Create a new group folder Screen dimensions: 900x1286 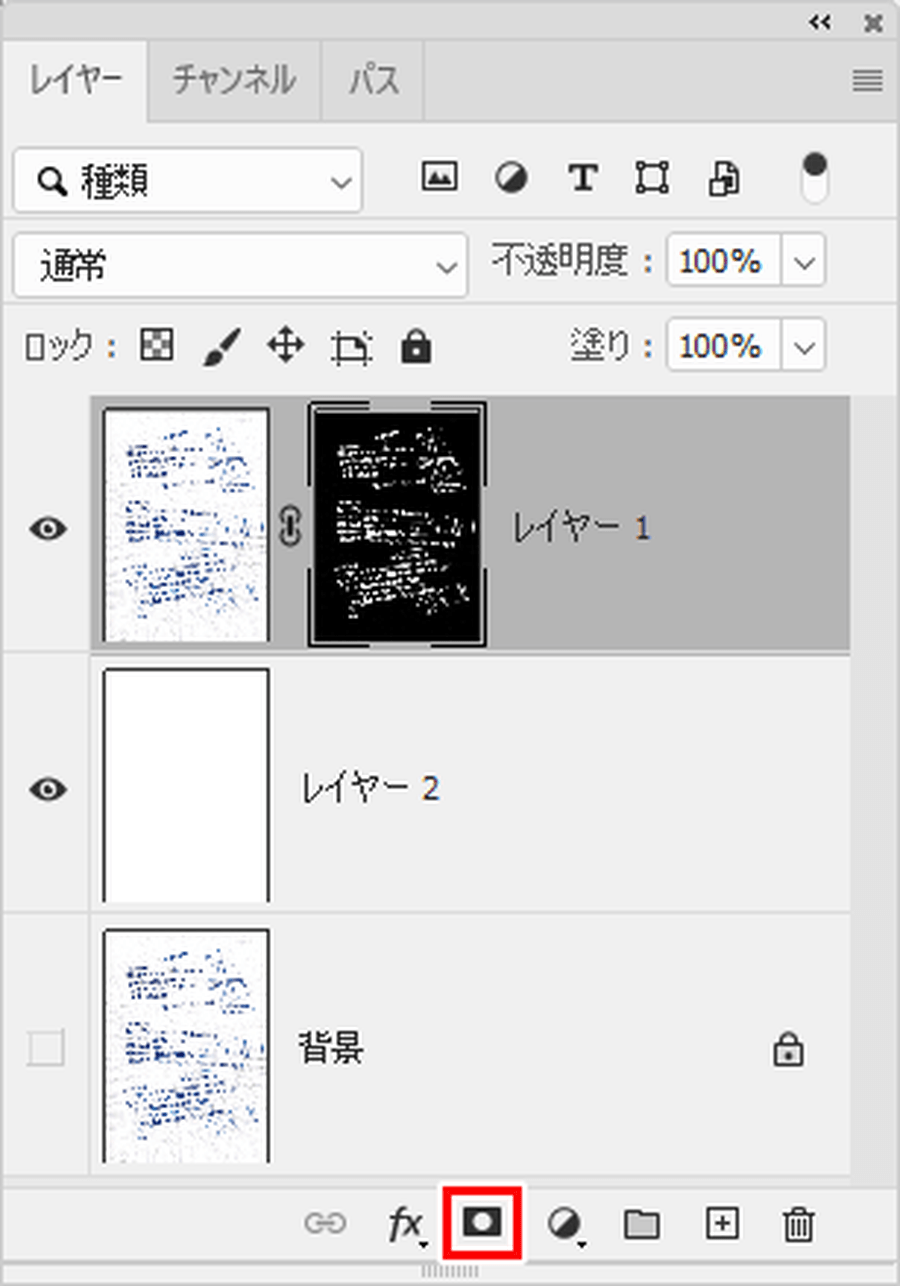641,1224
